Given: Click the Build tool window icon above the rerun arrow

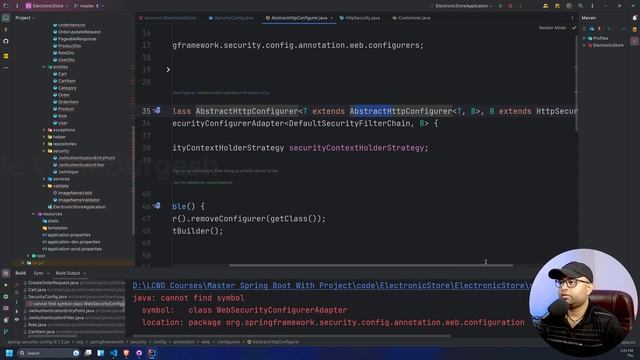Looking at the screenshot, I should coord(6,273).
